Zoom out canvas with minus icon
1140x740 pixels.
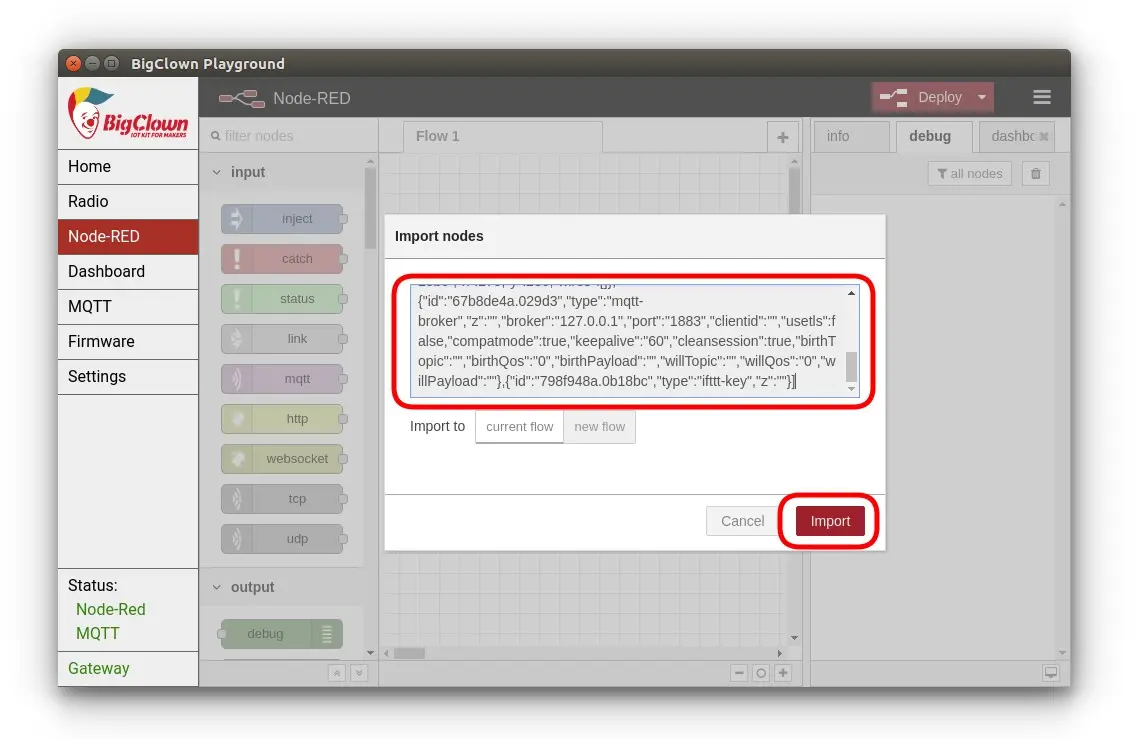click(739, 673)
